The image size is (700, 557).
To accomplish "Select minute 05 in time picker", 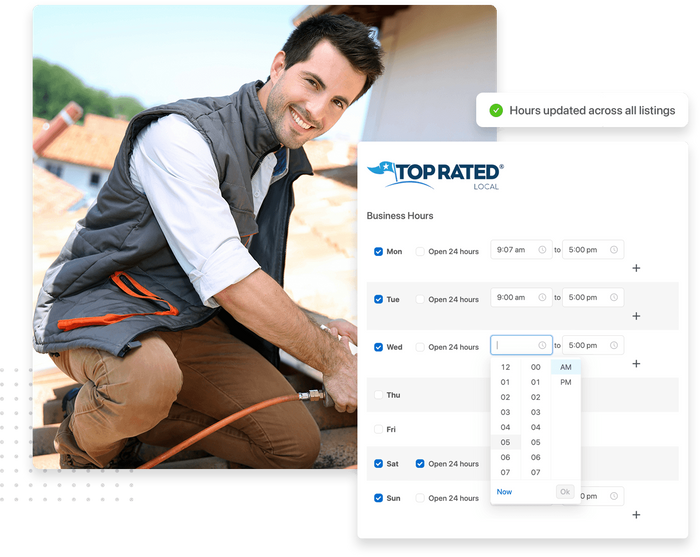I will click(536, 442).
